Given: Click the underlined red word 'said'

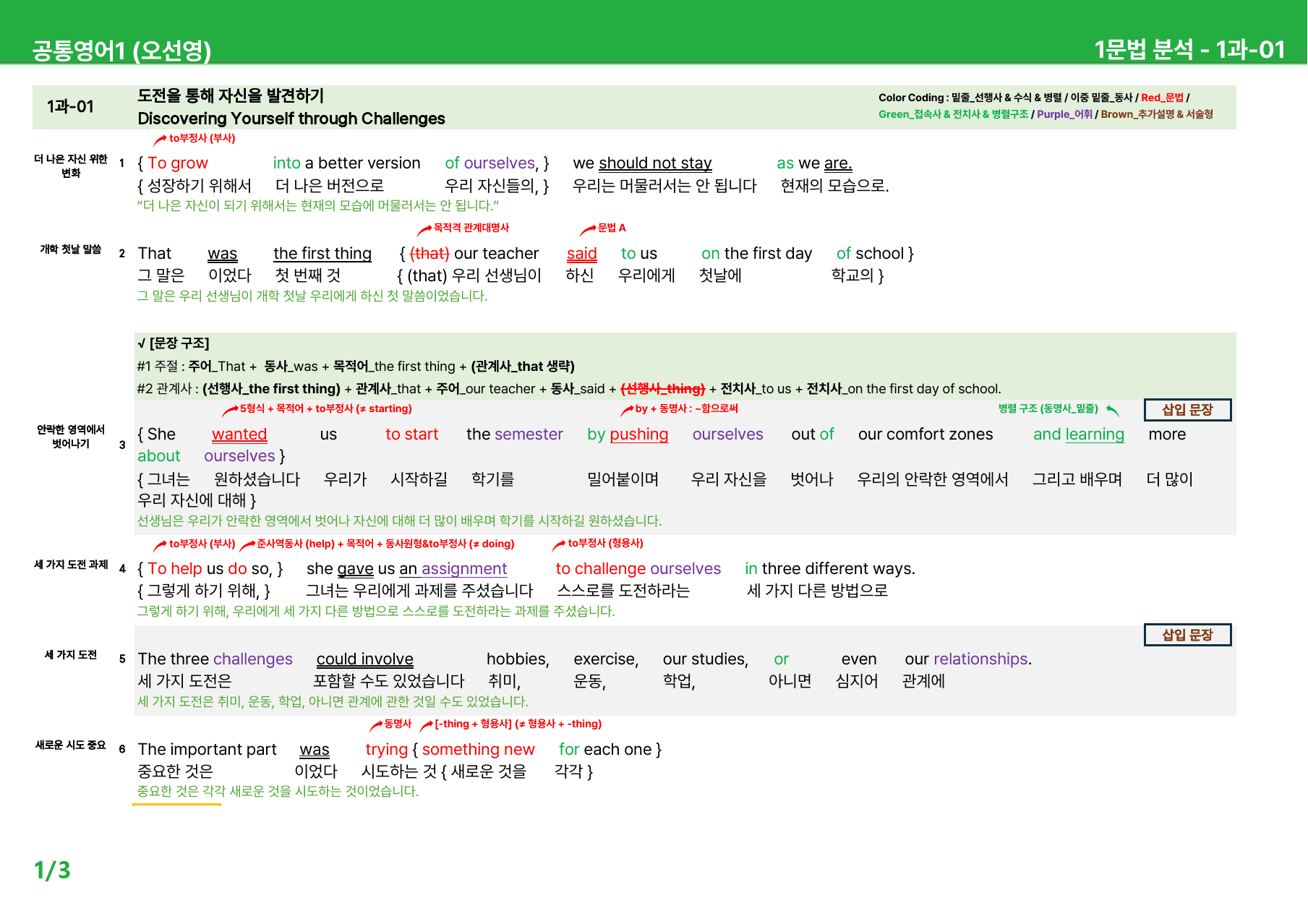Looking at the screenshot, I should [x=581, y=254].
